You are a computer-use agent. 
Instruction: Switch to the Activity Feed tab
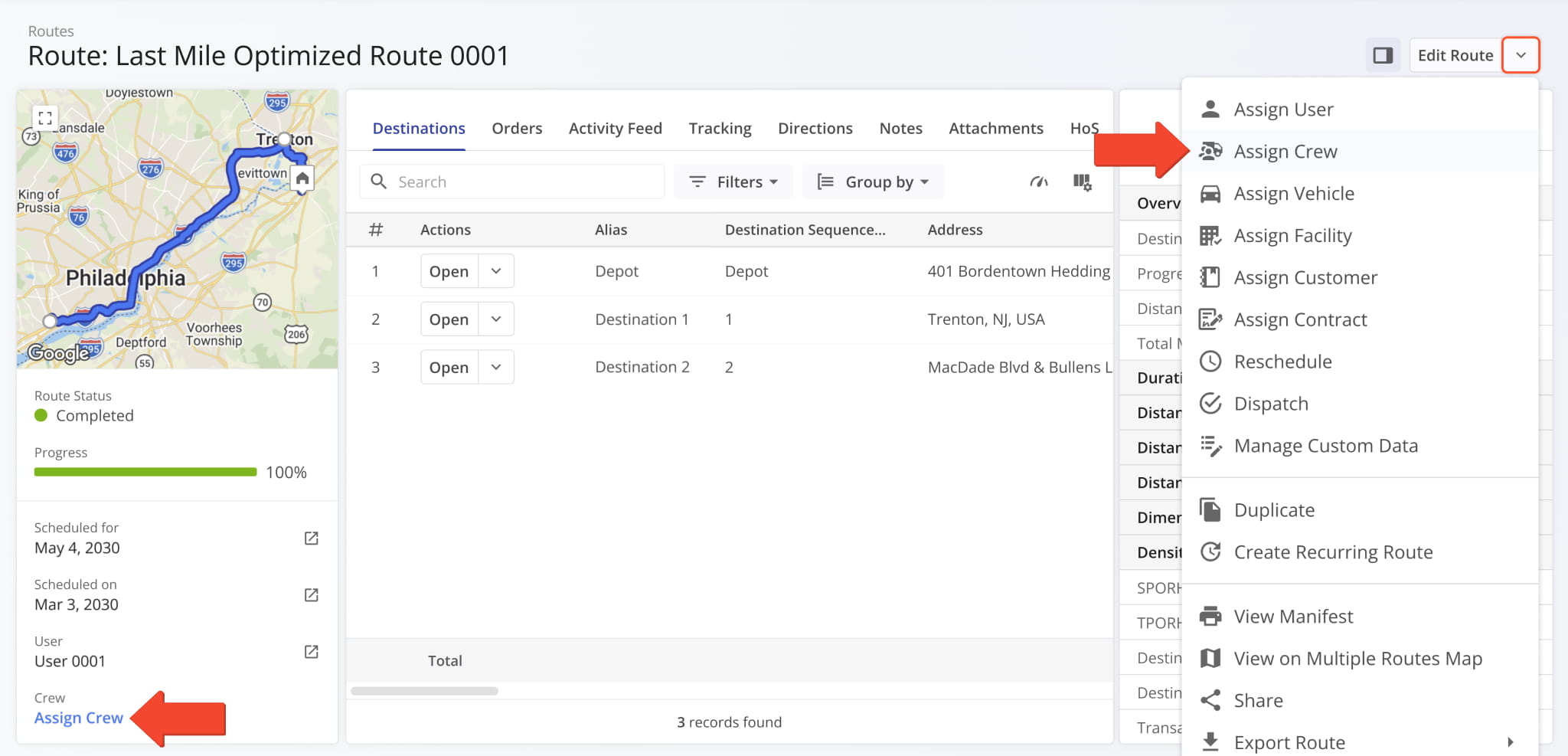(615, 129)
